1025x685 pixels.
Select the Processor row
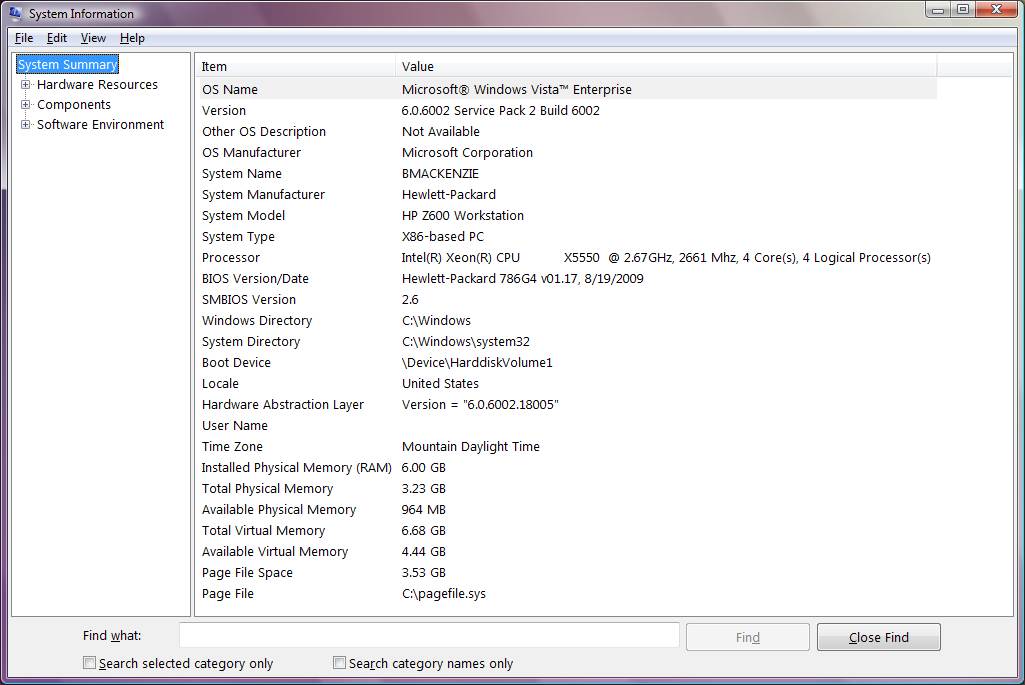pos(231,258)
